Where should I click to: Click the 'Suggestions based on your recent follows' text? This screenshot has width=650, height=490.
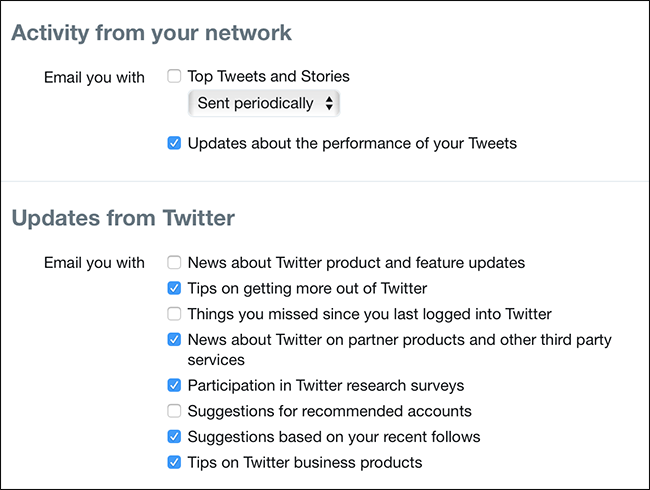pyautogui.click(x=334, y=437)
